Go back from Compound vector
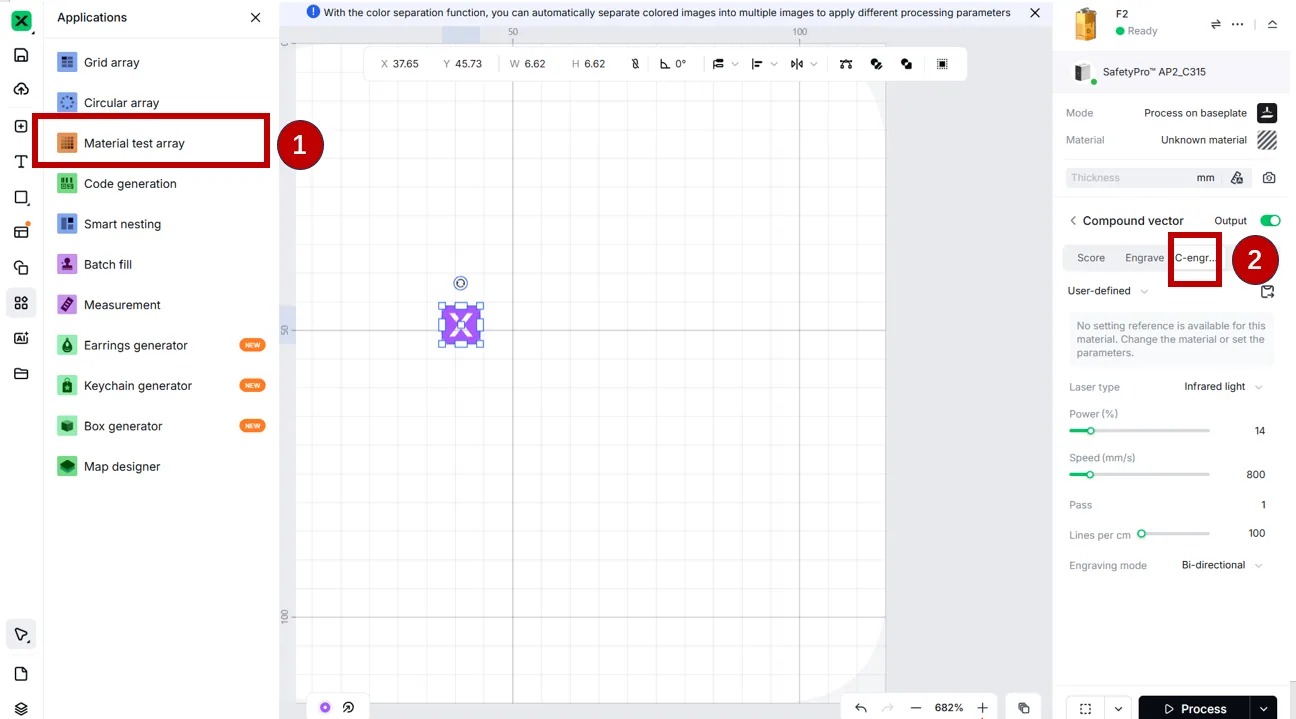This screenshot has width=1296, height=719. 1073,221
